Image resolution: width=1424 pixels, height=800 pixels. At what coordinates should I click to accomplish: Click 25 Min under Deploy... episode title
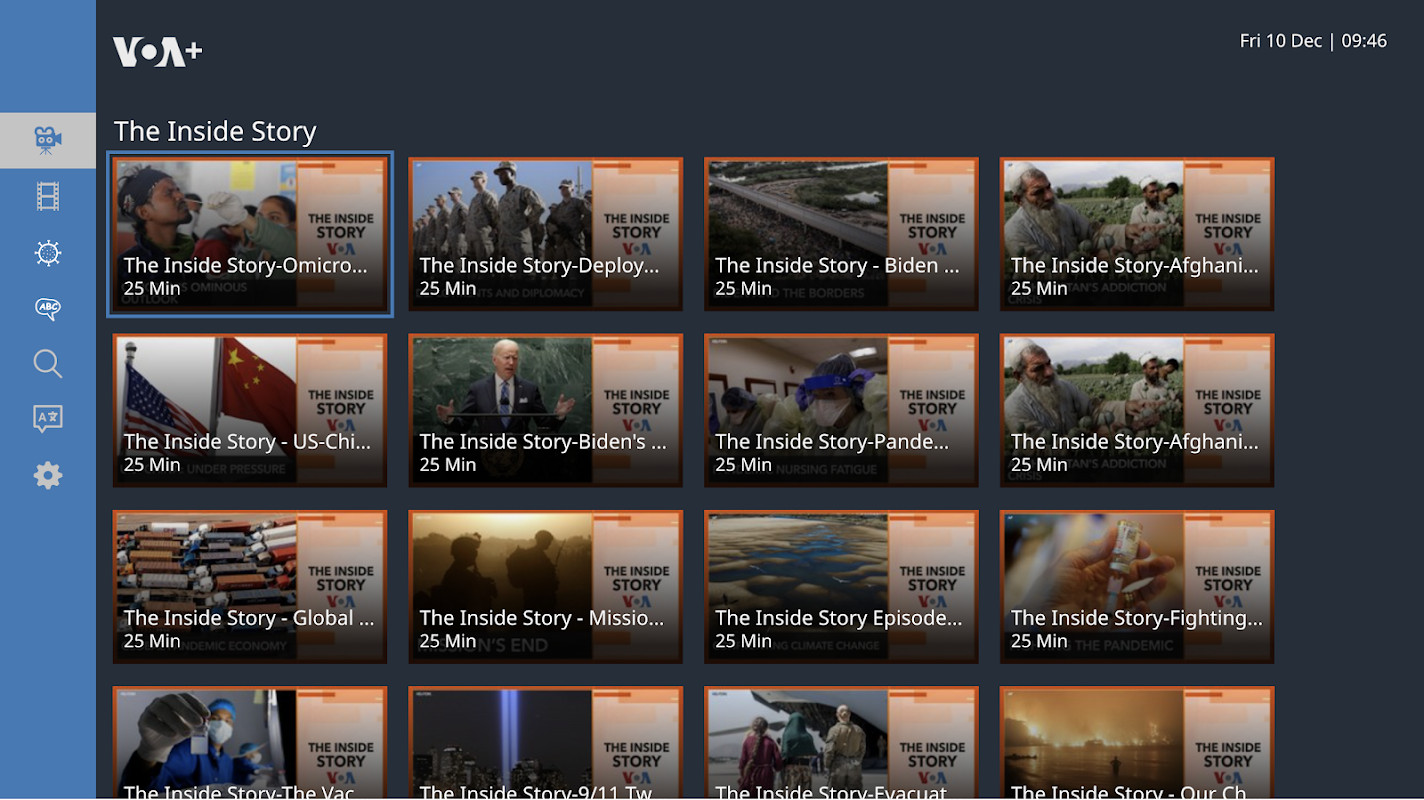click(x=448, y=288)
